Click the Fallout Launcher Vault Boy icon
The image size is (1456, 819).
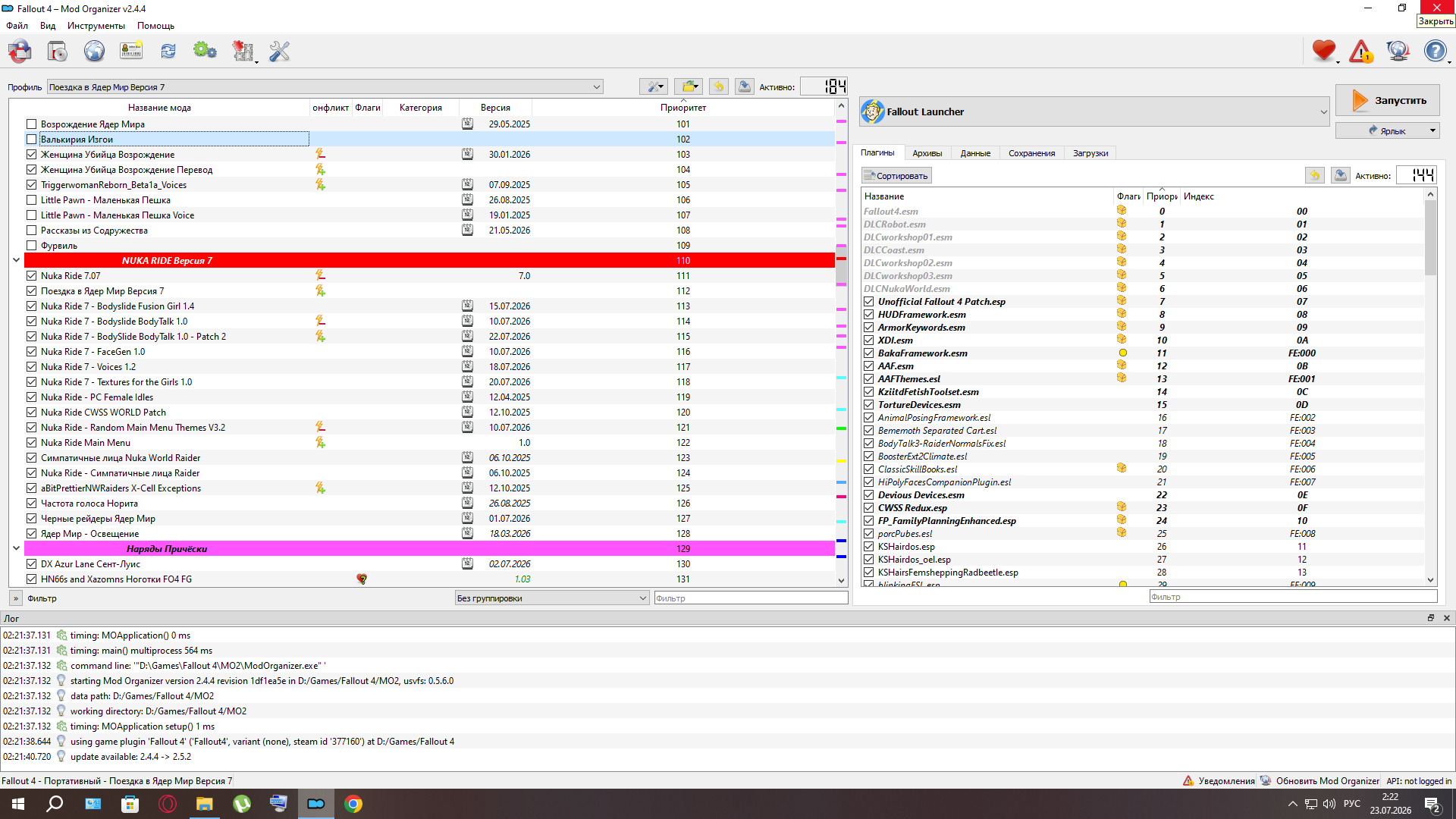[x=873, y=111]
